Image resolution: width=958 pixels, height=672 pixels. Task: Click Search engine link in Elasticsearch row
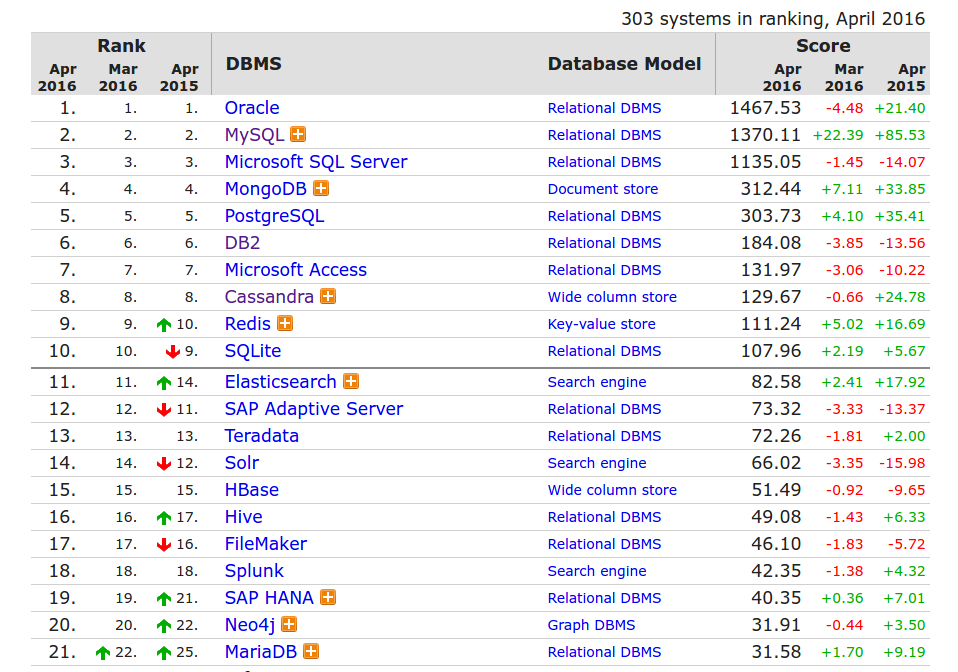pyautogui.click(x=597, y=382)
